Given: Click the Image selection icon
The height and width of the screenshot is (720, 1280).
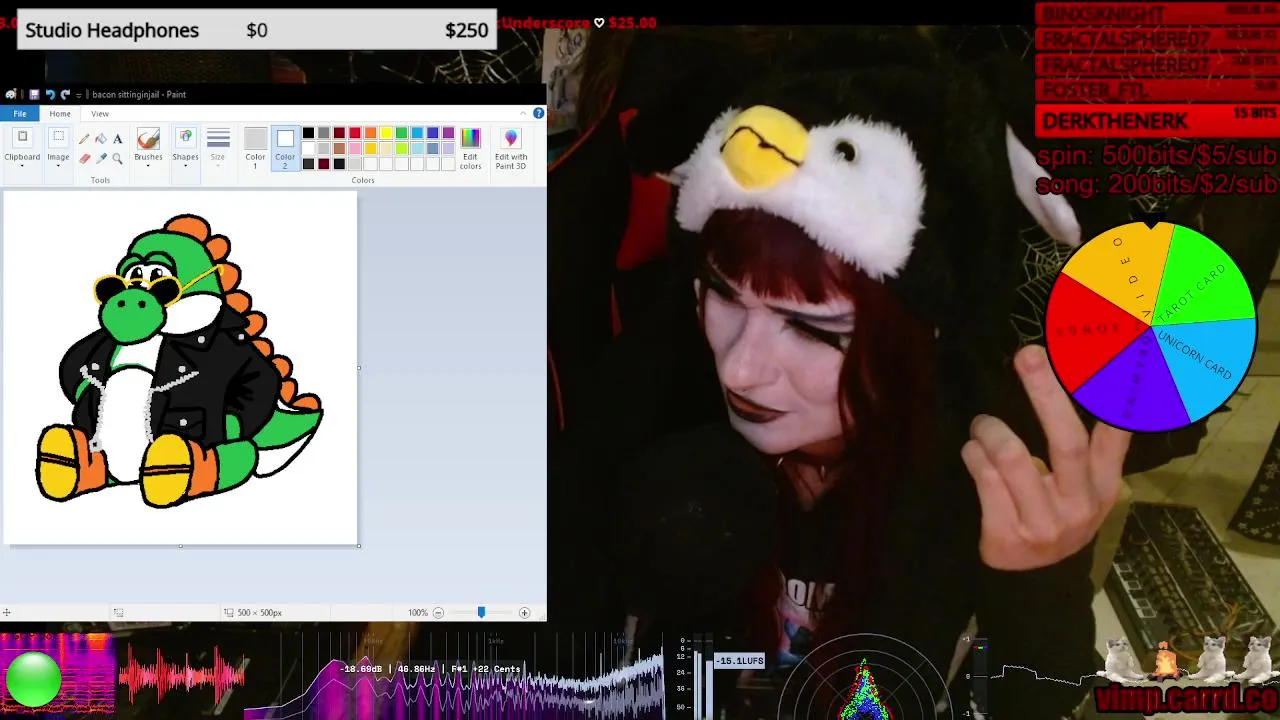Looking at the screenshot, I should coord(58,137).
